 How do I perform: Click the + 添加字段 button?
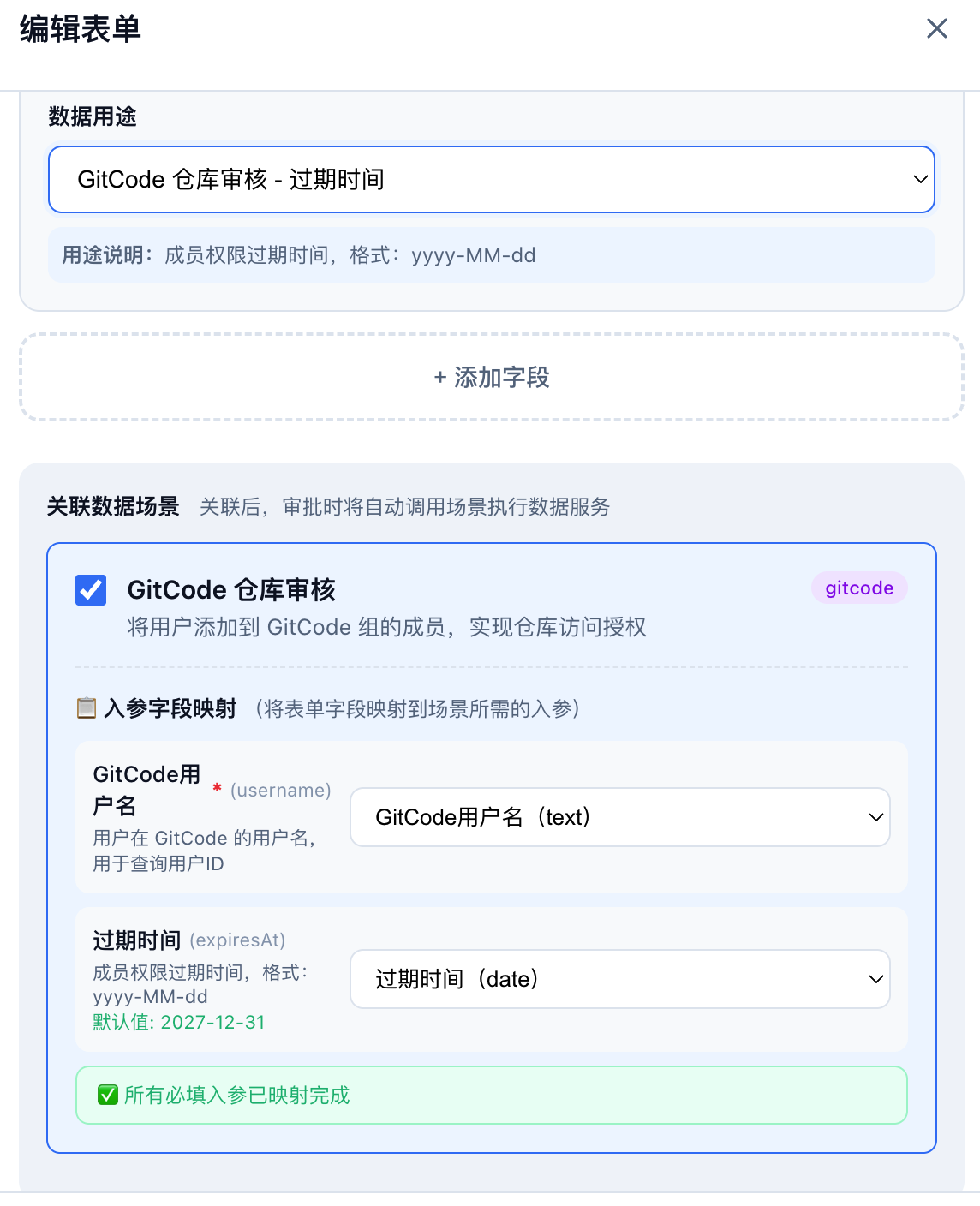click(491, 377)
